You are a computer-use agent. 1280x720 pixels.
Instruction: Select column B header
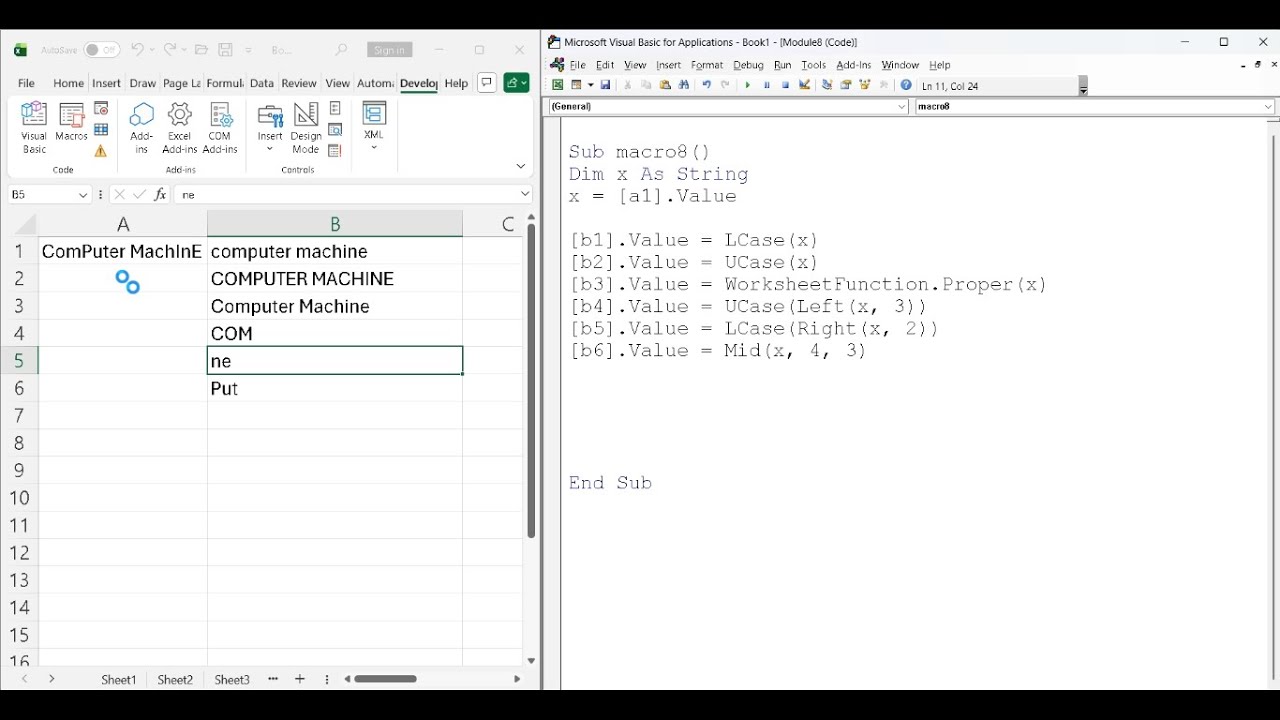click(335, 224)
